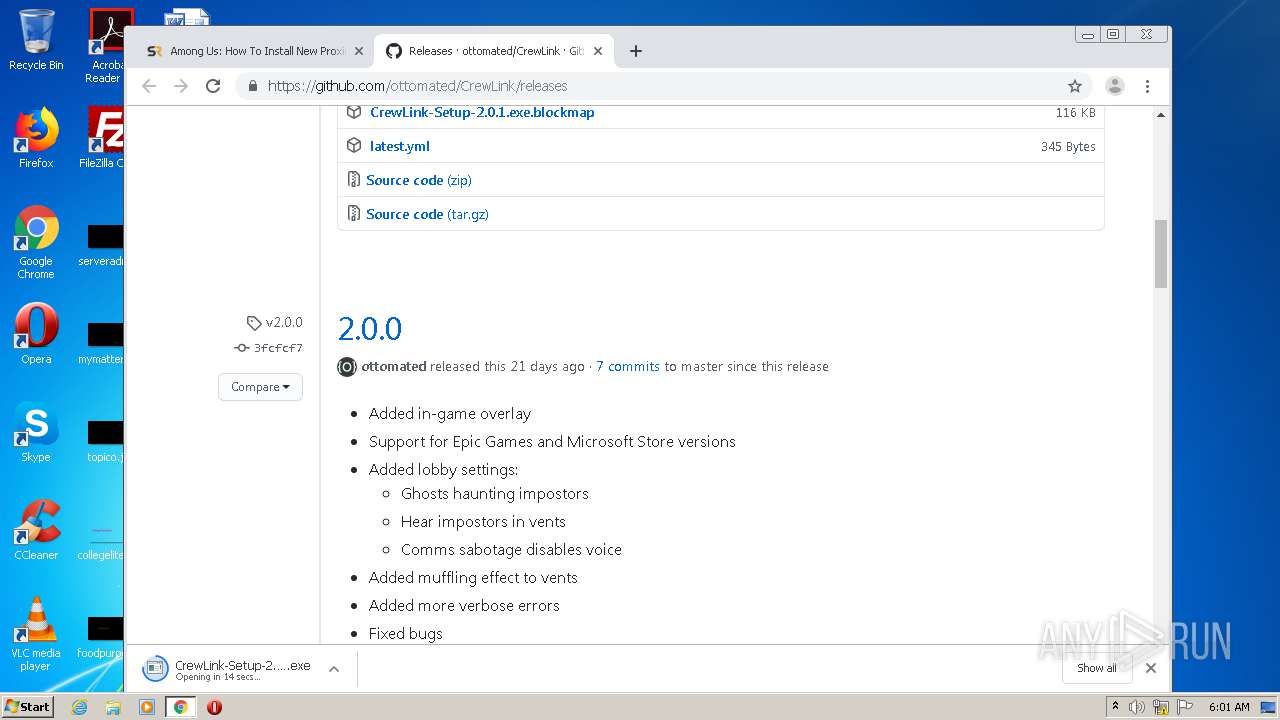This screenshot has width=1280, height=720.
Task: Download Source code (zip)
Action: point(418,180)
